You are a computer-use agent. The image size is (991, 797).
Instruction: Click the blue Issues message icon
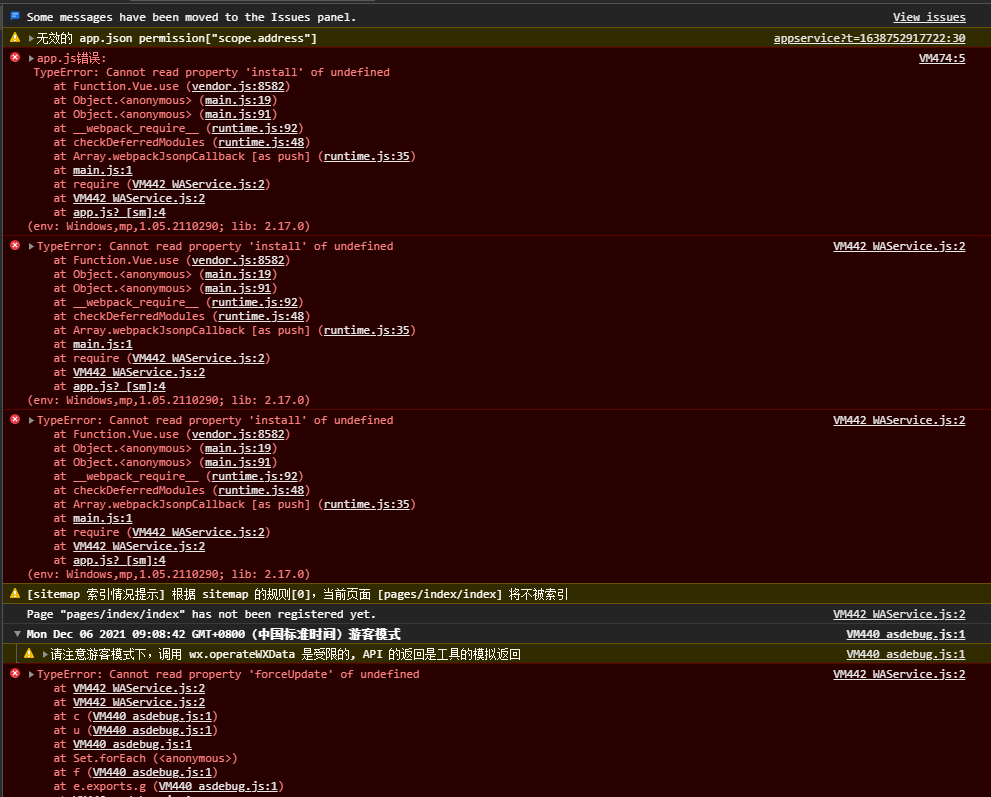pos(15,16)
